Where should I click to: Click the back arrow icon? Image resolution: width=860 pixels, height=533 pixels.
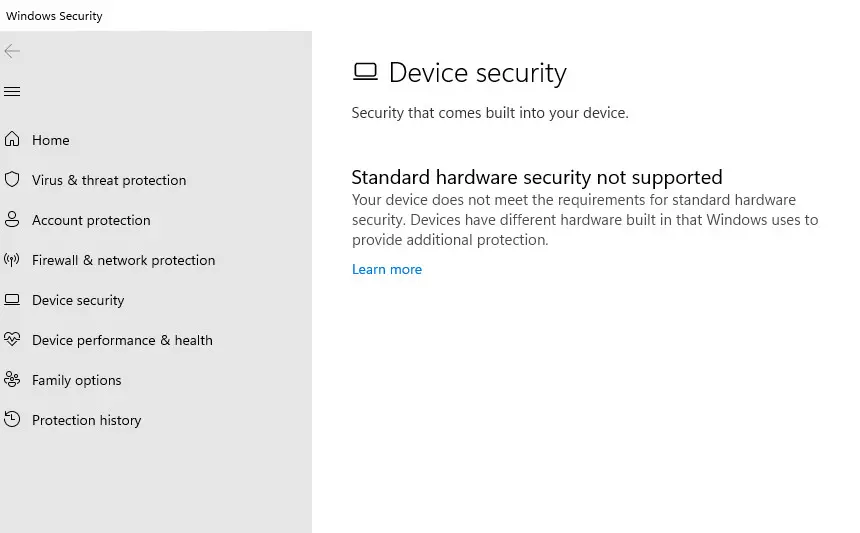click(12, 51)
